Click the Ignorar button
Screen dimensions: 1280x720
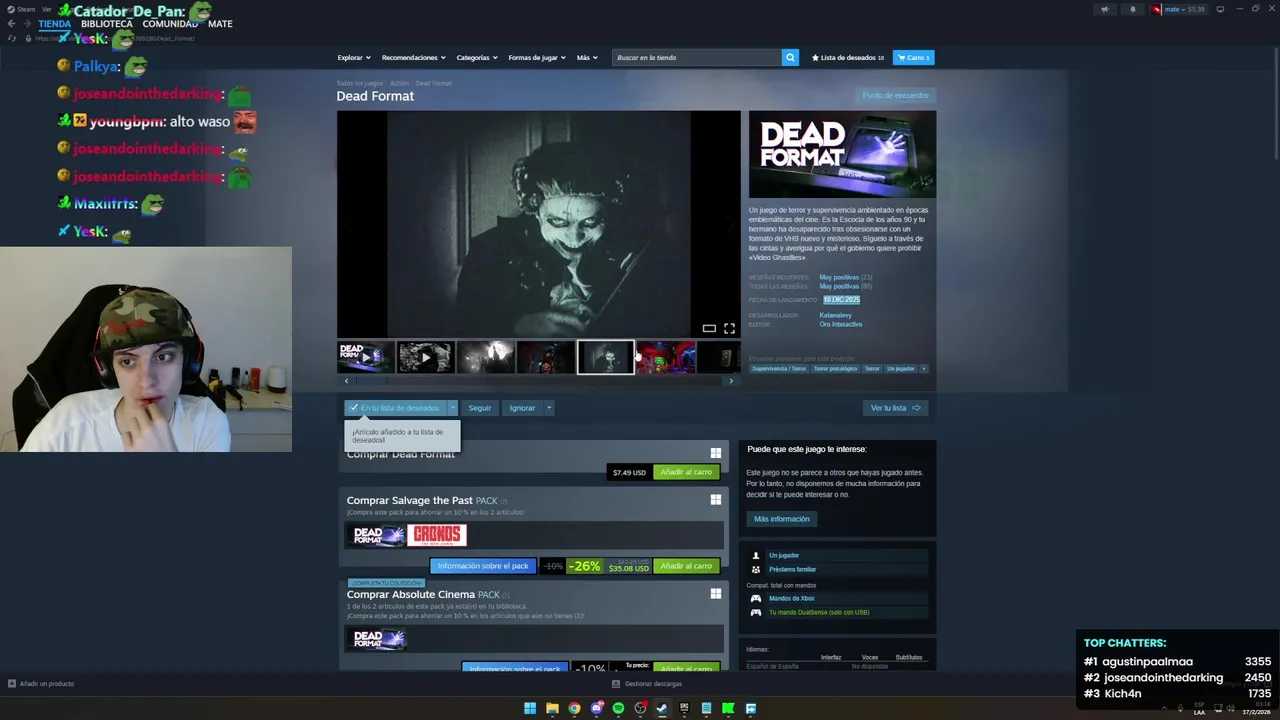(x=522, y=408)
